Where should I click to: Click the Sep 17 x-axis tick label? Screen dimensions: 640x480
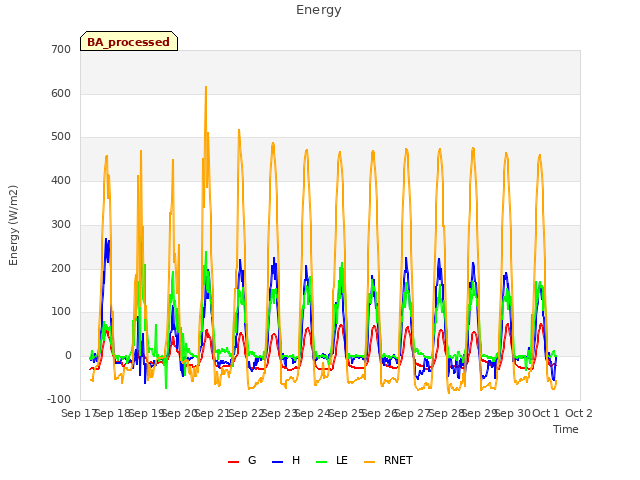(x=78, y=413)
